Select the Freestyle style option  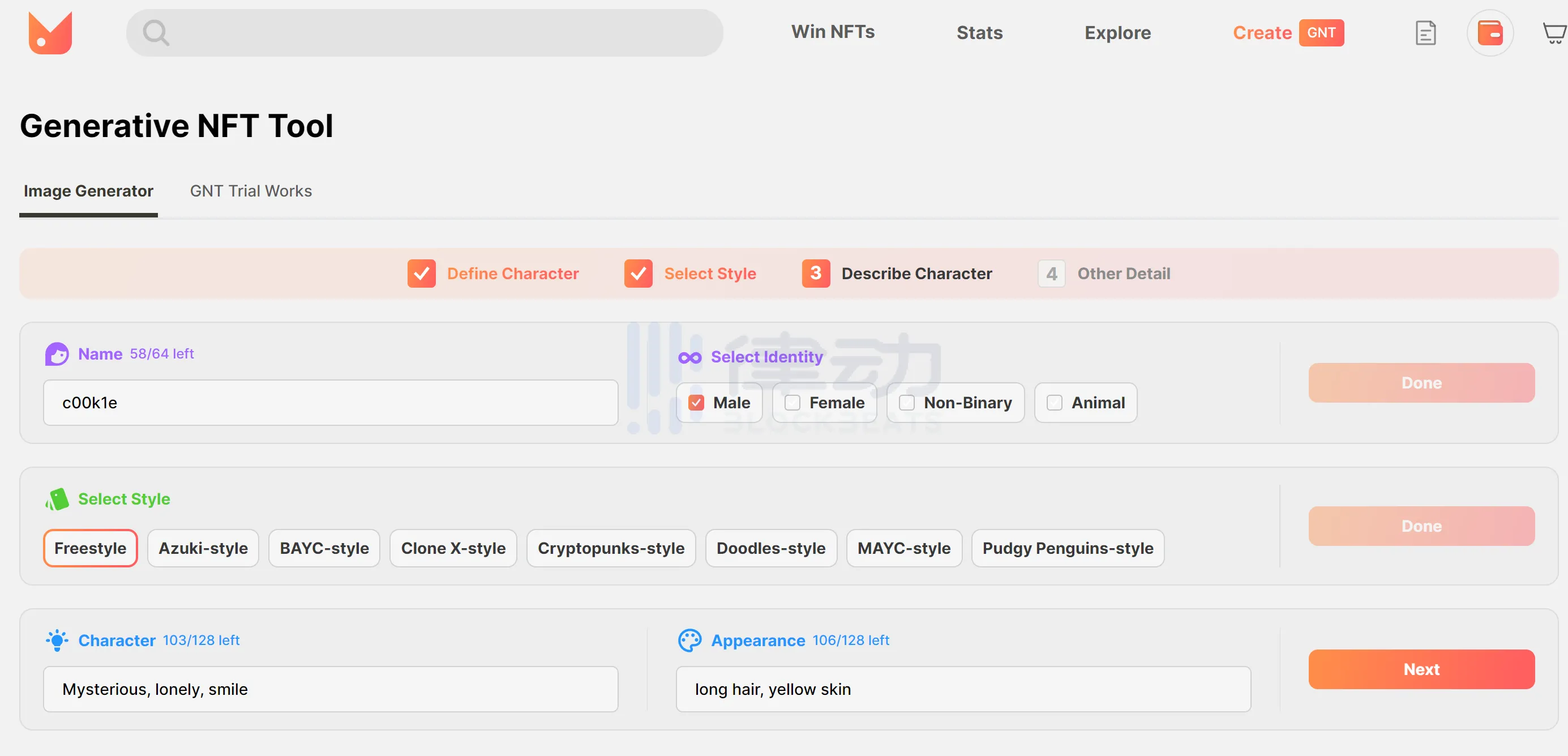point(90,548)
